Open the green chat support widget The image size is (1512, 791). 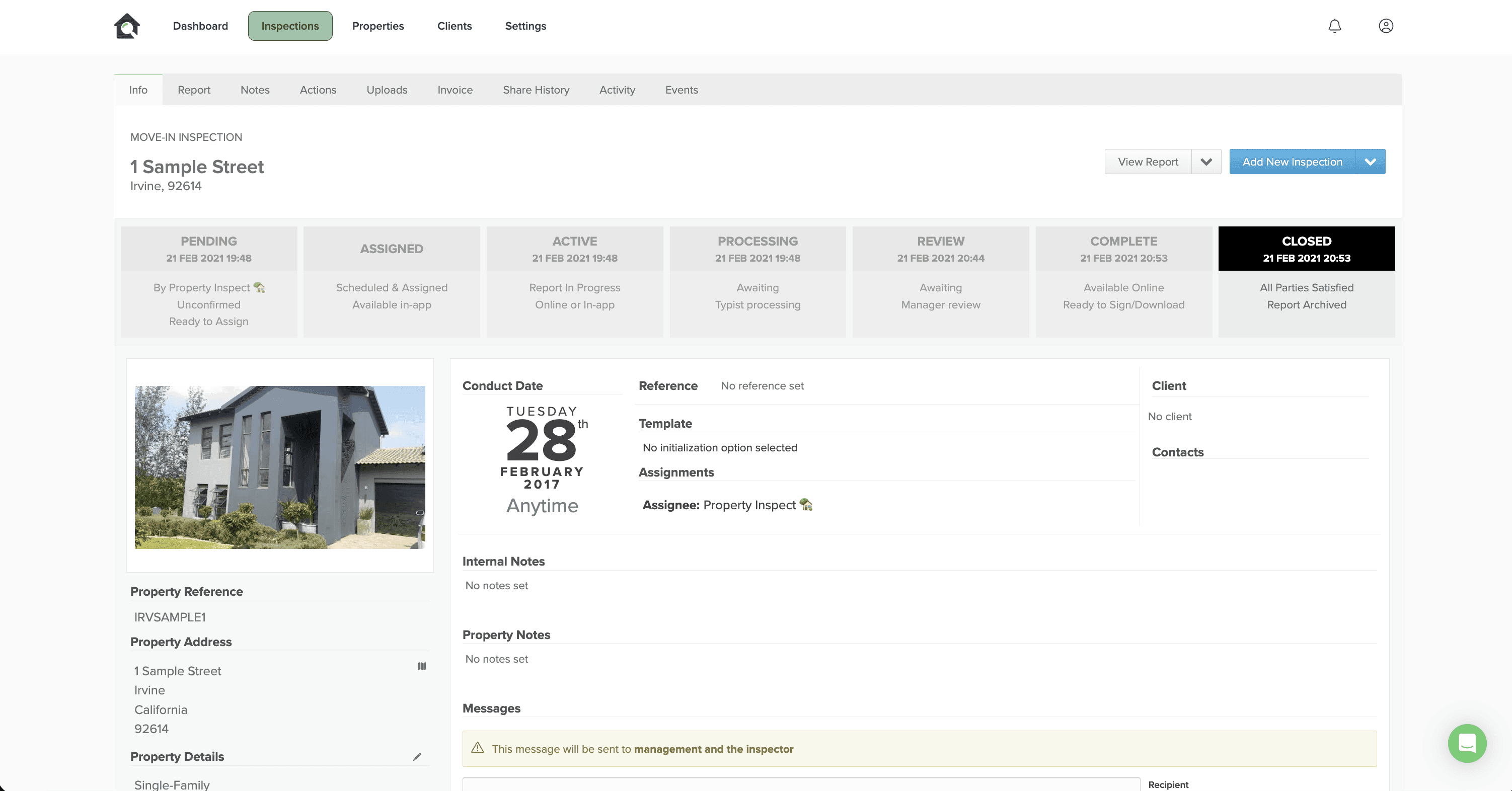pyautogui.click(x=1467, y=743)
